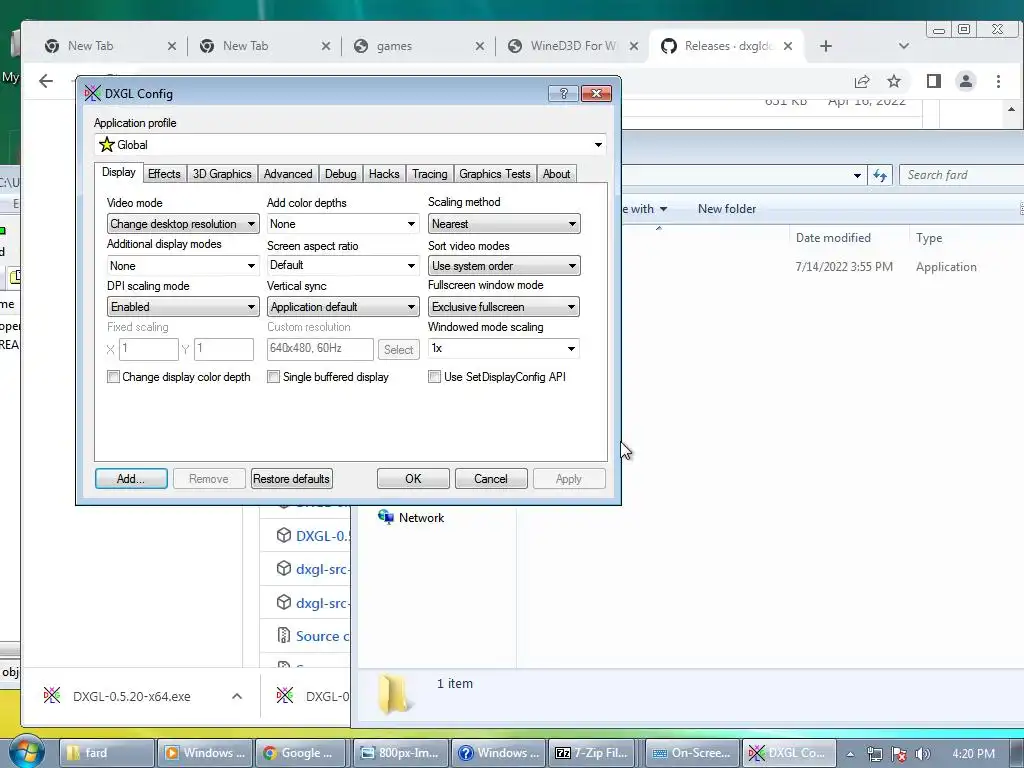1024x768 pixels.
Task: Open the Scaling method dropdown
Action: [x=504, y=224]
